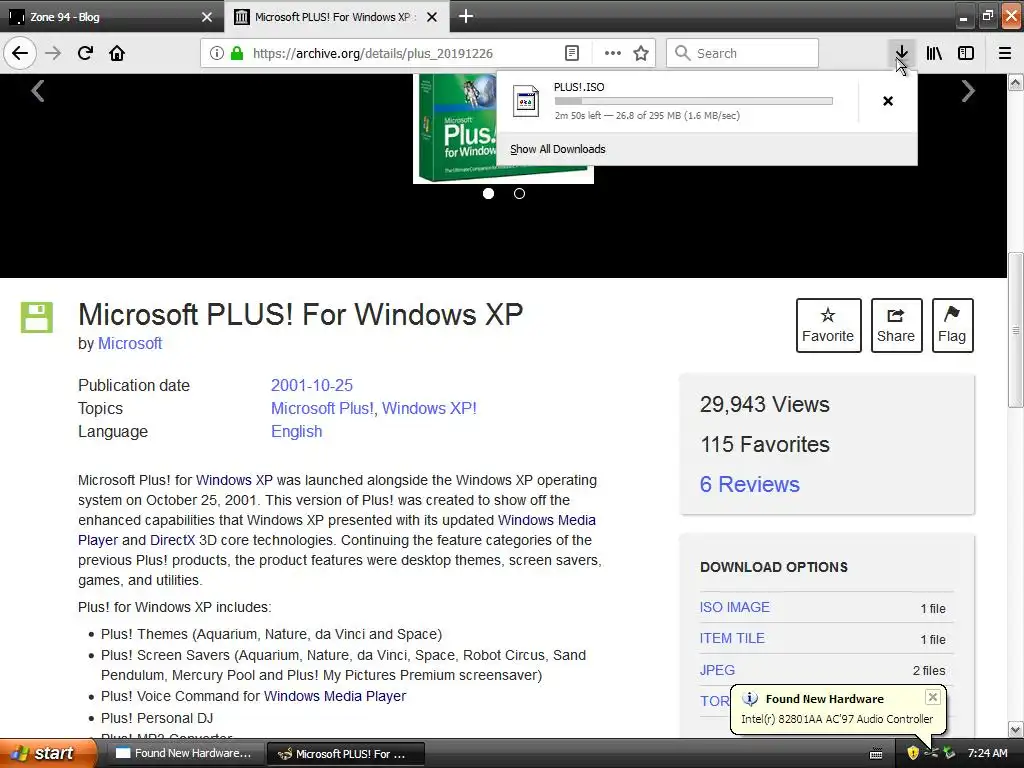1024x768 pixels.
Task: Click the keyboard icon in the taskbar
Action: pos(876,754)
